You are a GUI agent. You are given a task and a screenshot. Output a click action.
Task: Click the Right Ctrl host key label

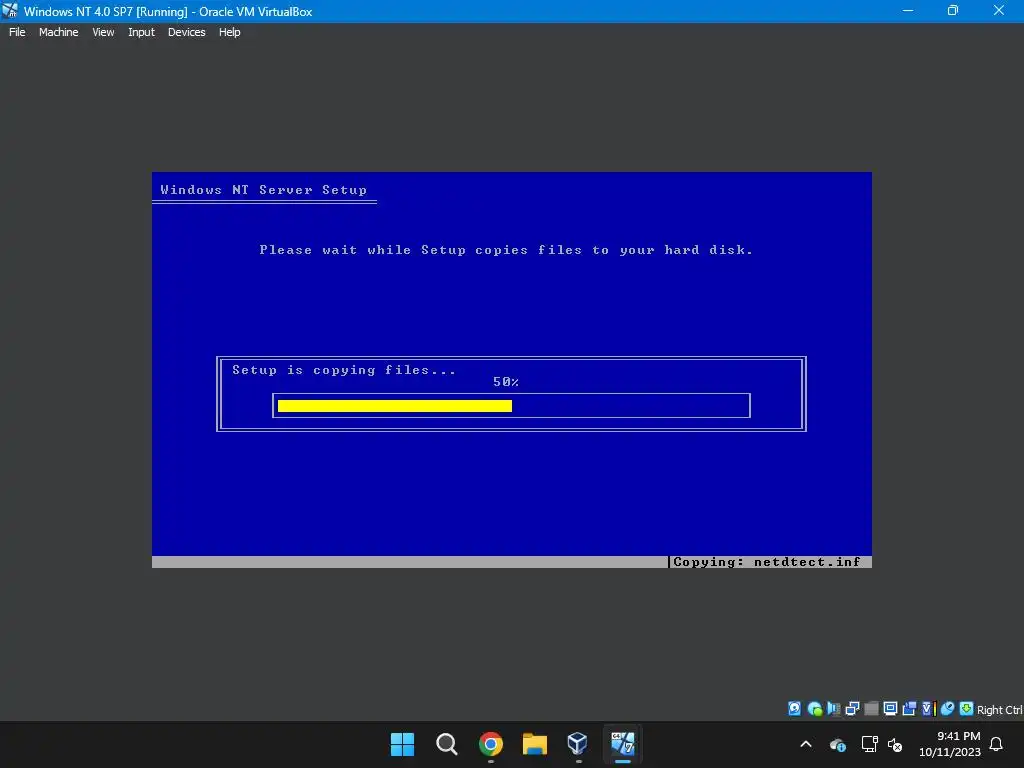pyautogui.click(x=999, y=710)
